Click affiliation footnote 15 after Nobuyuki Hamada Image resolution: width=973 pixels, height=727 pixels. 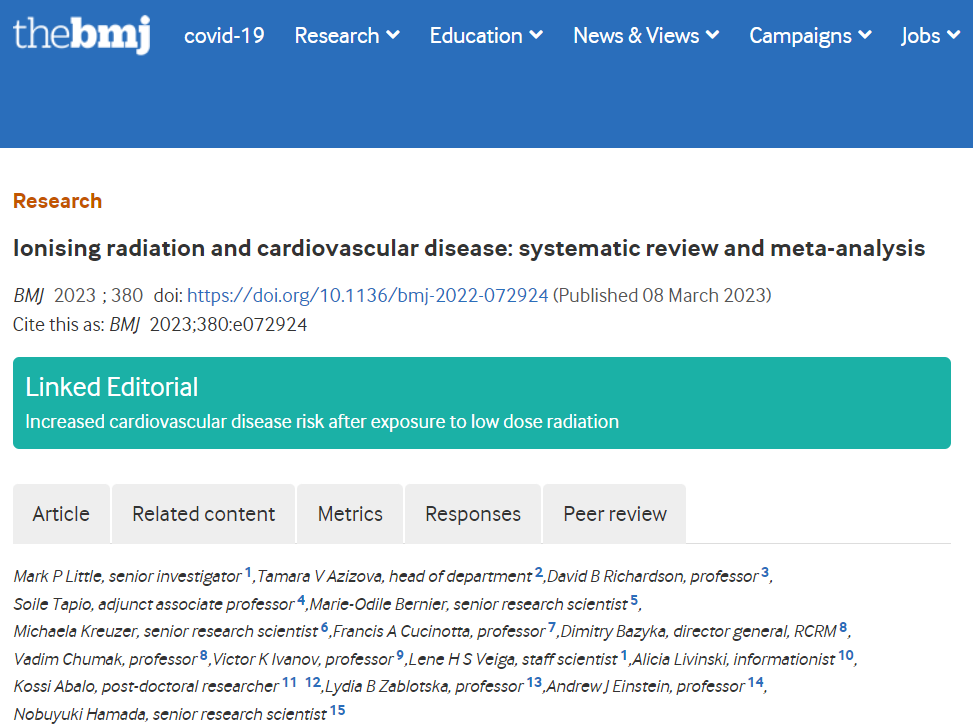[338, 710]
